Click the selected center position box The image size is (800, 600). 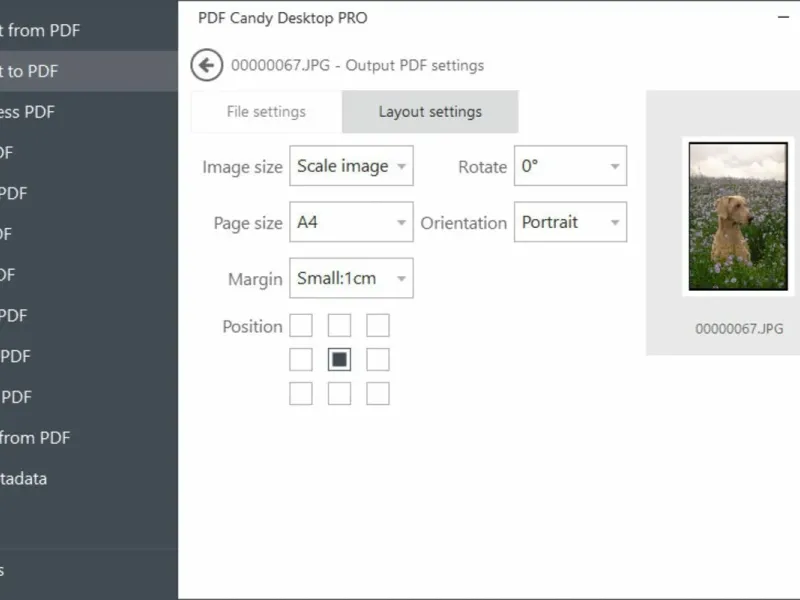[x=339, y=360]
